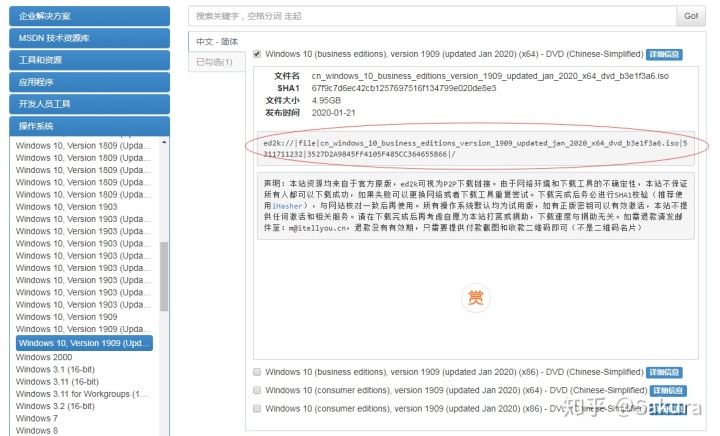The height and width of the screenshot is (436, 720).
Task: Click the Go! search button
Action: coord(691,16)
